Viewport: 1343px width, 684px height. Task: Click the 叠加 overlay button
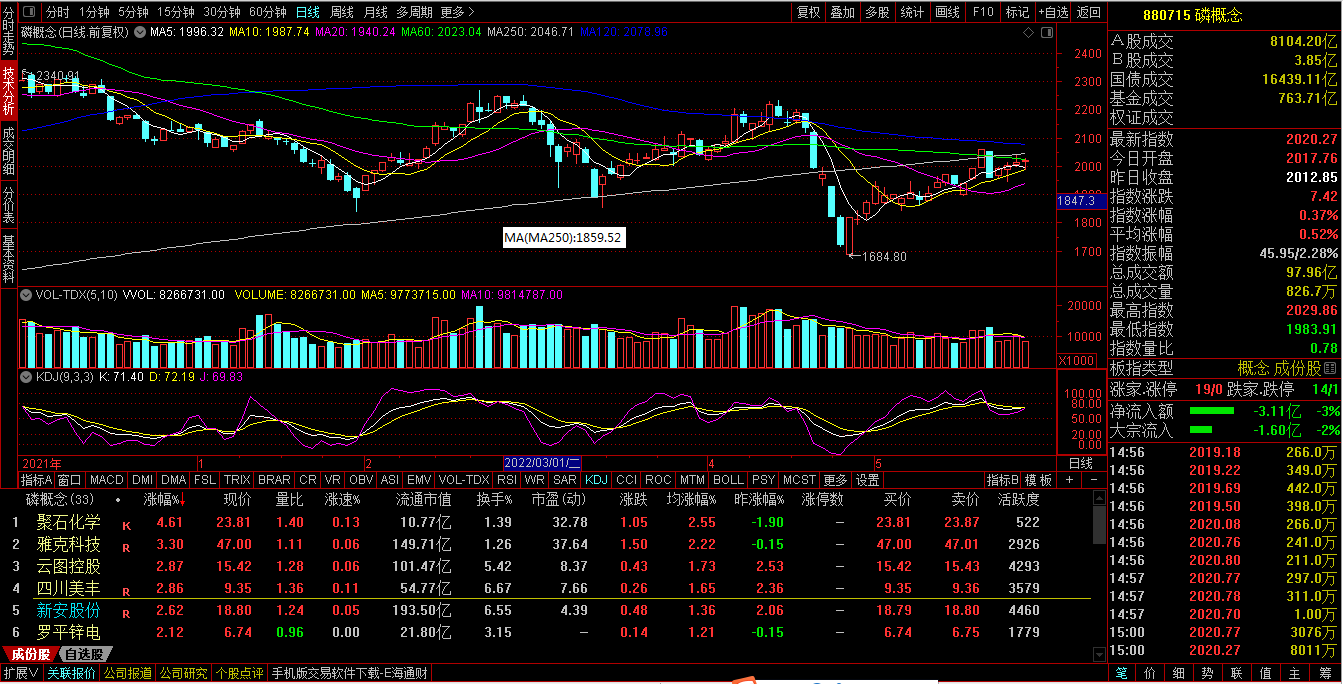click(x=843, y=12)
